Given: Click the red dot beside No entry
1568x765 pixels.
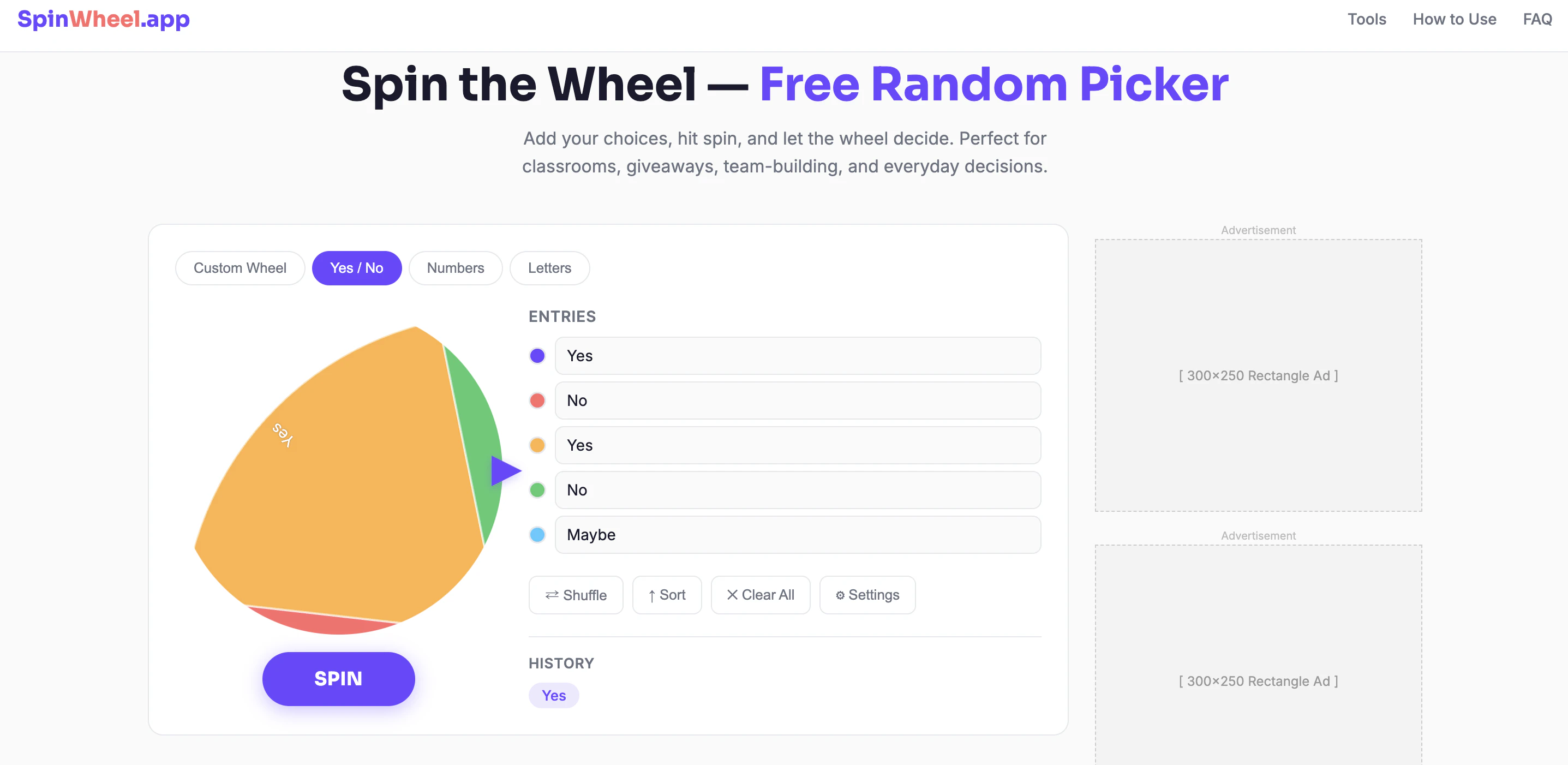Looking at the screenshot, I should pos(537,401).
